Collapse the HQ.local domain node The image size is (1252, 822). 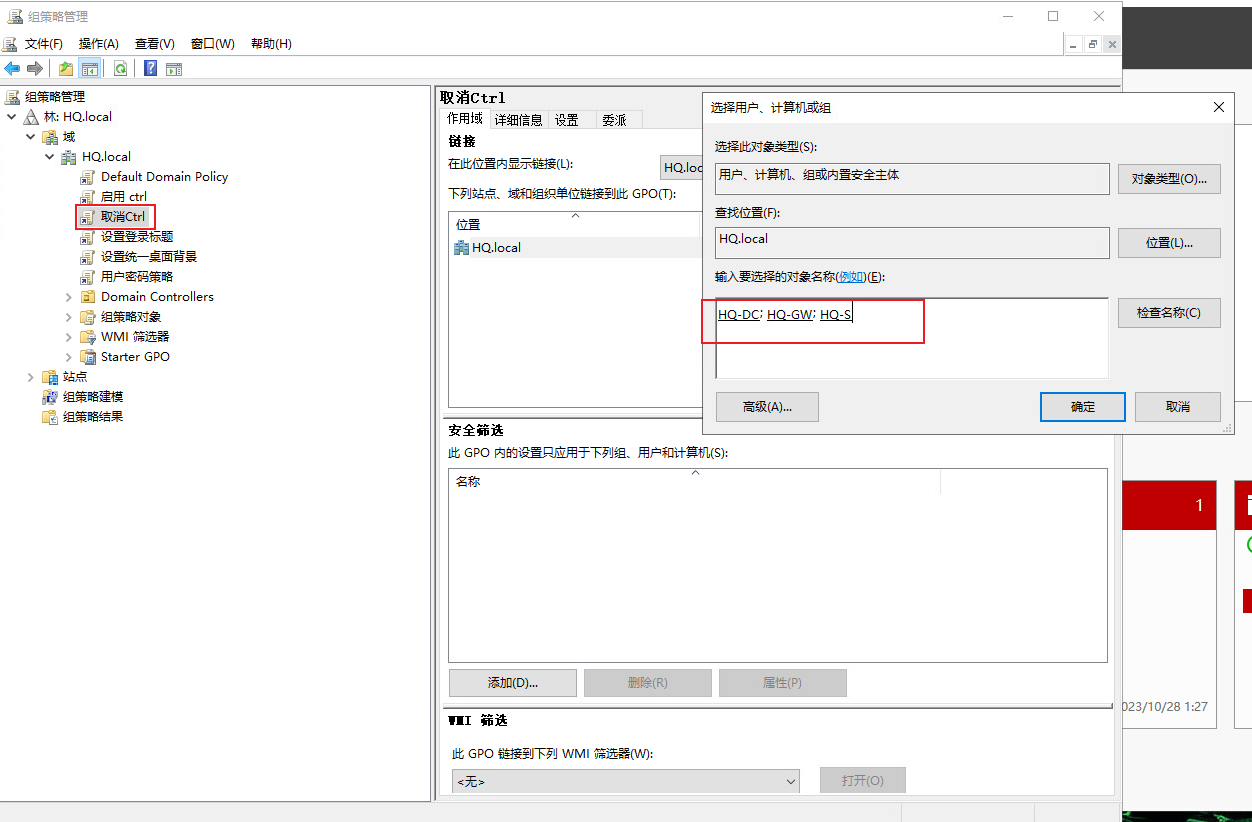coord(50,157)
